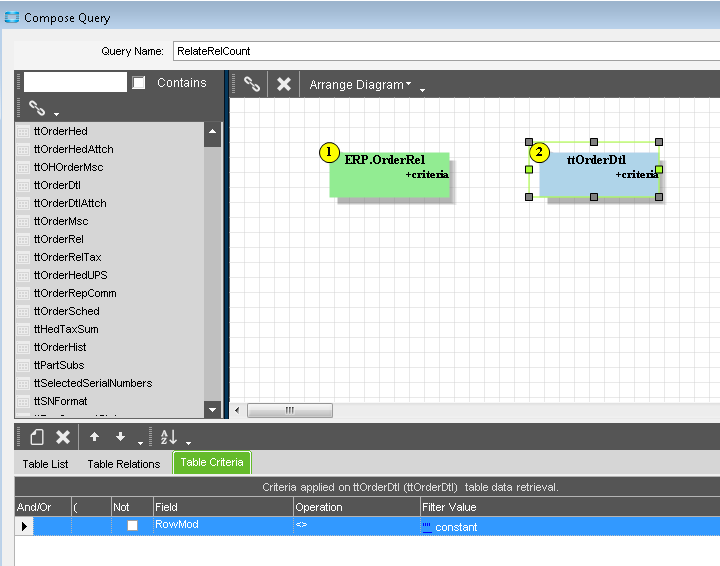Screen dimensions: 720x566
Task: Click the link tables icon in diagram toolbar
Action: coord(252,84)
